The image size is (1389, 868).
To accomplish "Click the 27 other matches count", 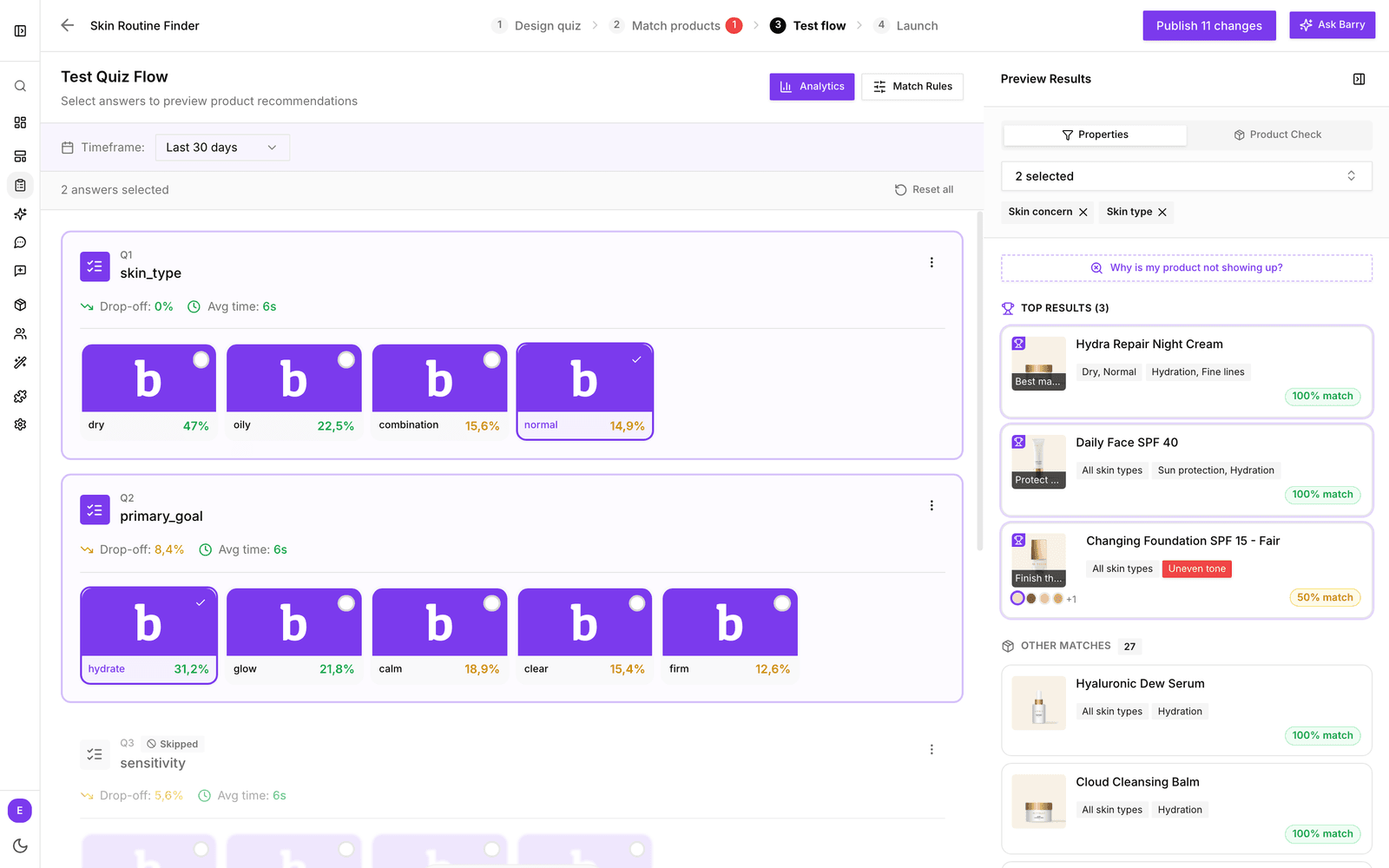I will 1129,646.
